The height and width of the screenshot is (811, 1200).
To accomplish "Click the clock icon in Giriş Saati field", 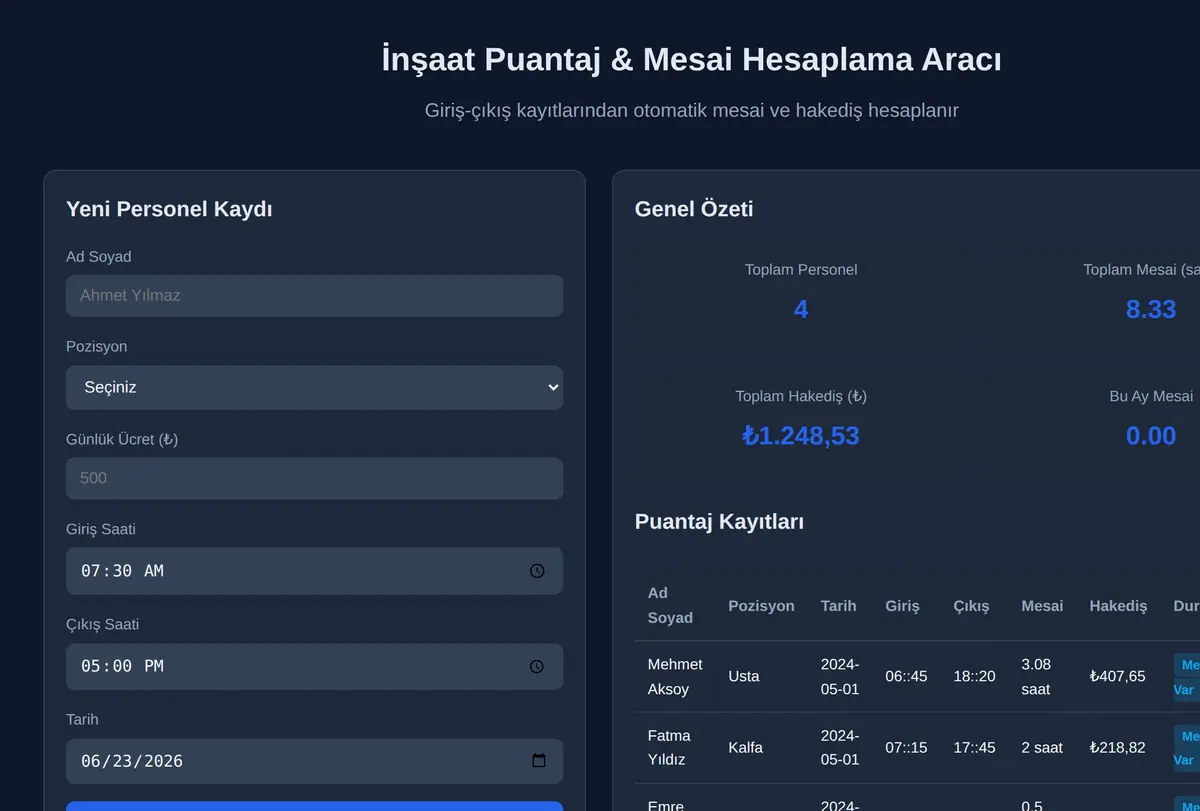I will tap(537, 571).
